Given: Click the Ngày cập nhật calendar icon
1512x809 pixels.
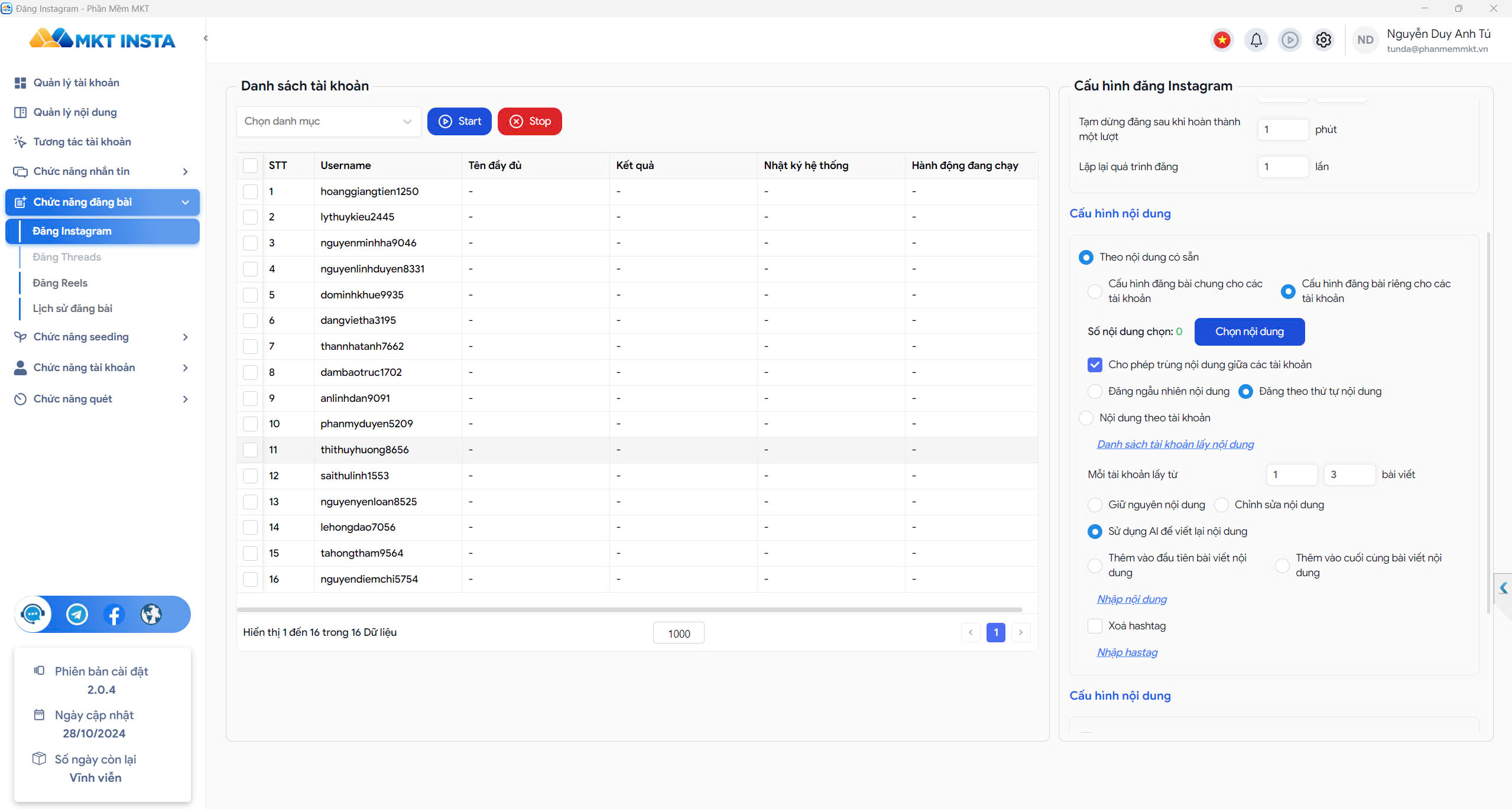Looking at the screenshot, I should (39, 714).
